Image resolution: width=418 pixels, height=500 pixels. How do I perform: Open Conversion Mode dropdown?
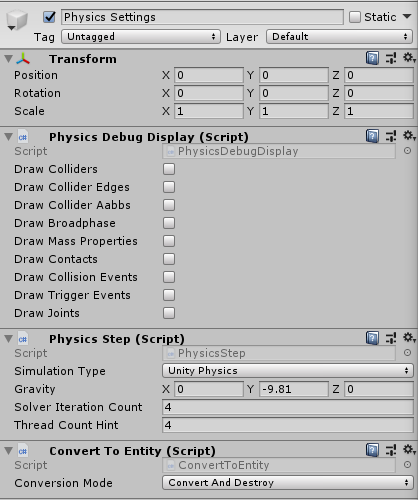coord(288,483)
